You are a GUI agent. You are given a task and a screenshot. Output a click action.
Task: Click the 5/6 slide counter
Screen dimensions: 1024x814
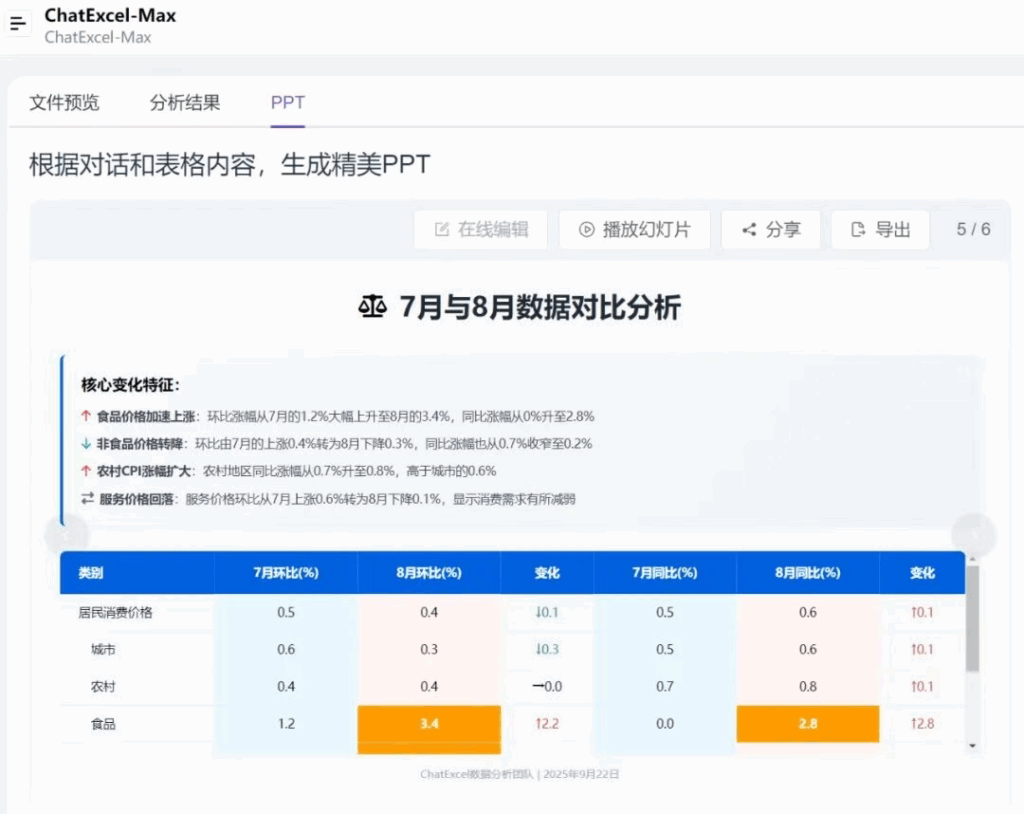pyautogui.click(x=971, y=229)
